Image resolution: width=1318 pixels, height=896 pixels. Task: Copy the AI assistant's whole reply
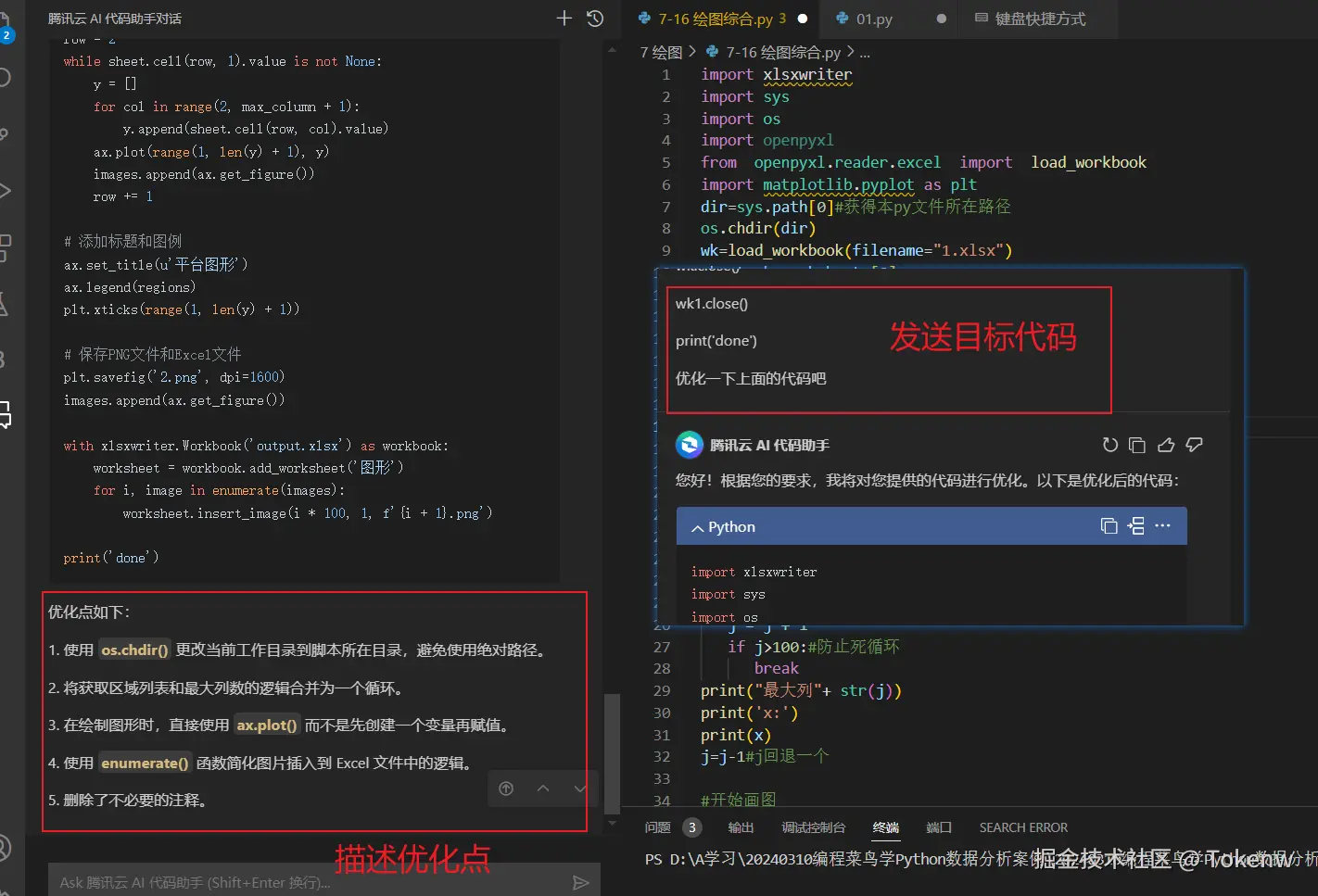point(1137,445)
